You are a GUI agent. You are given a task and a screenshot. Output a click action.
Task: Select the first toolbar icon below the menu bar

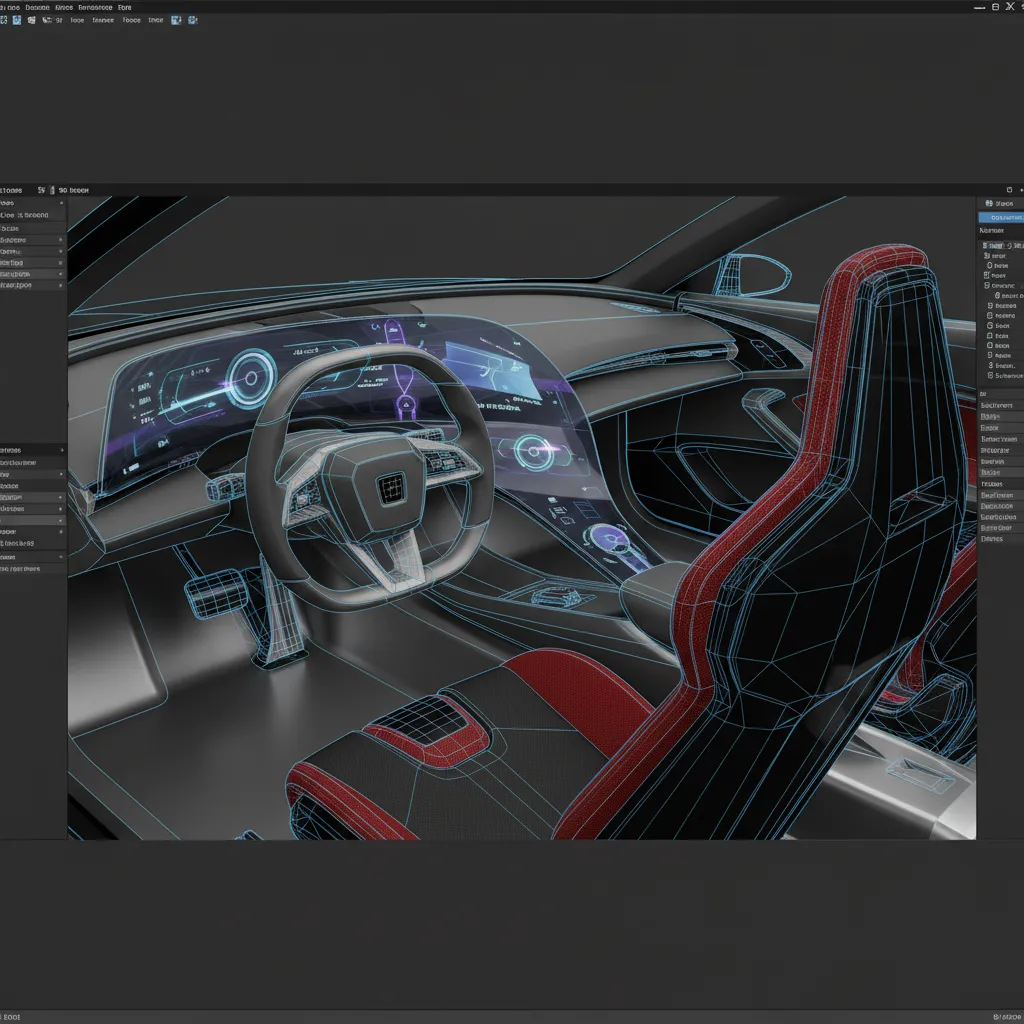click(5, 20)
